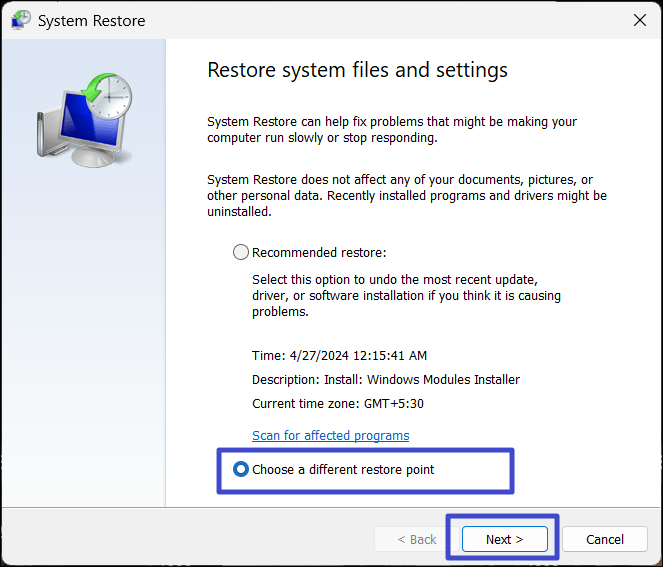Open Scan for affected programs link
663x567 pixels.
coord(330,436)
